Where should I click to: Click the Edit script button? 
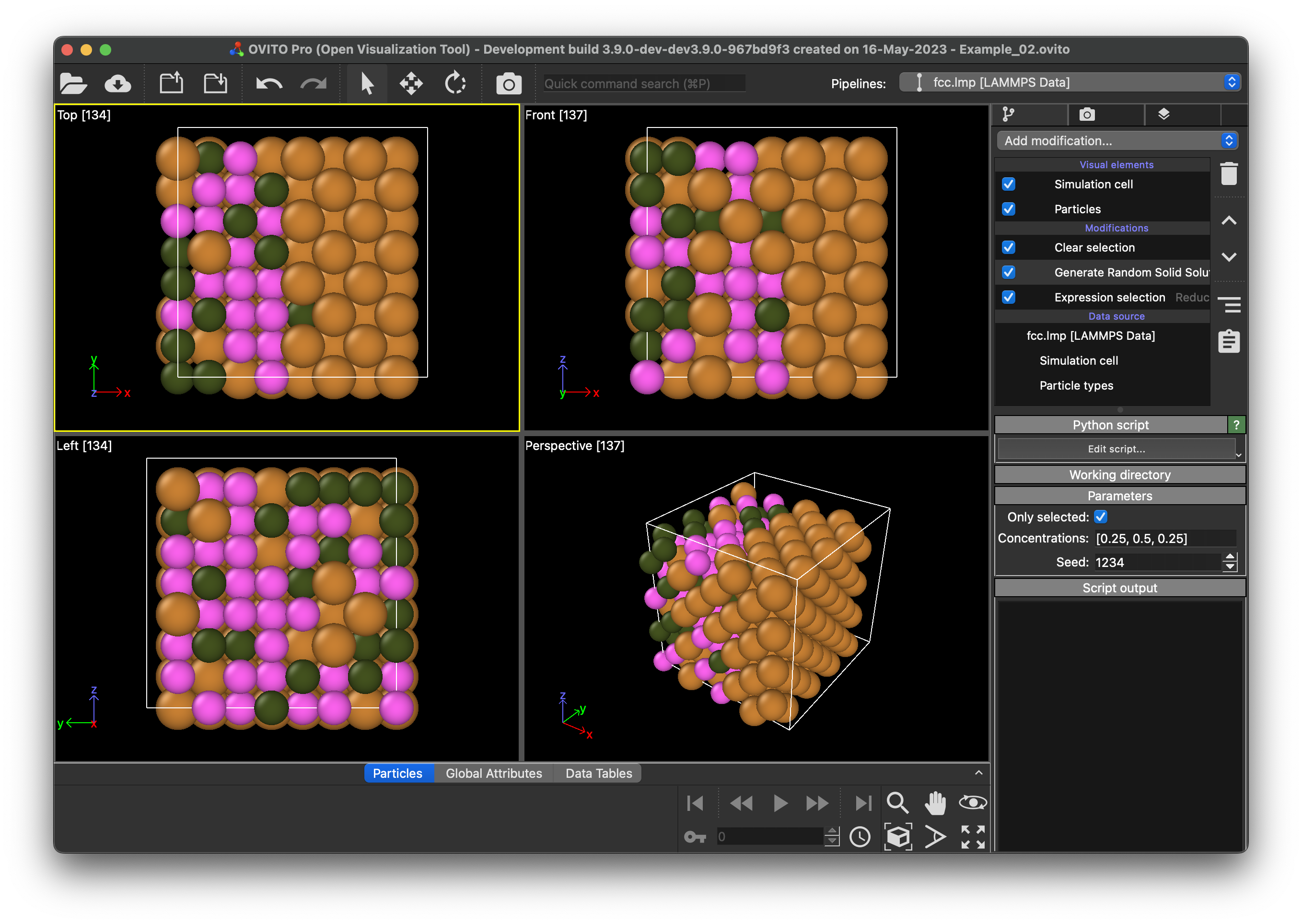[1116, 449]
